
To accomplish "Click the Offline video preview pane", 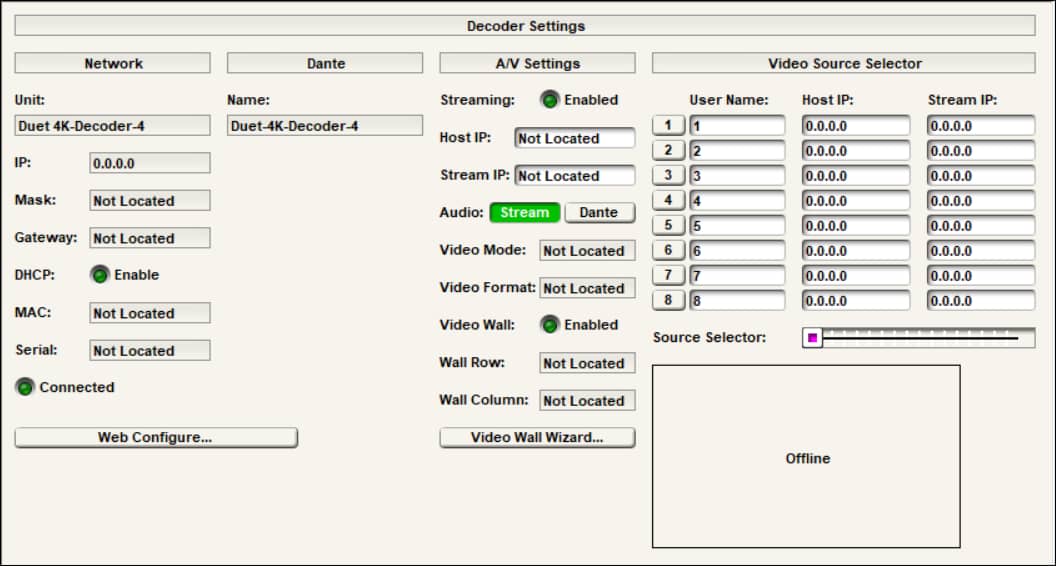I will [806, 456].
